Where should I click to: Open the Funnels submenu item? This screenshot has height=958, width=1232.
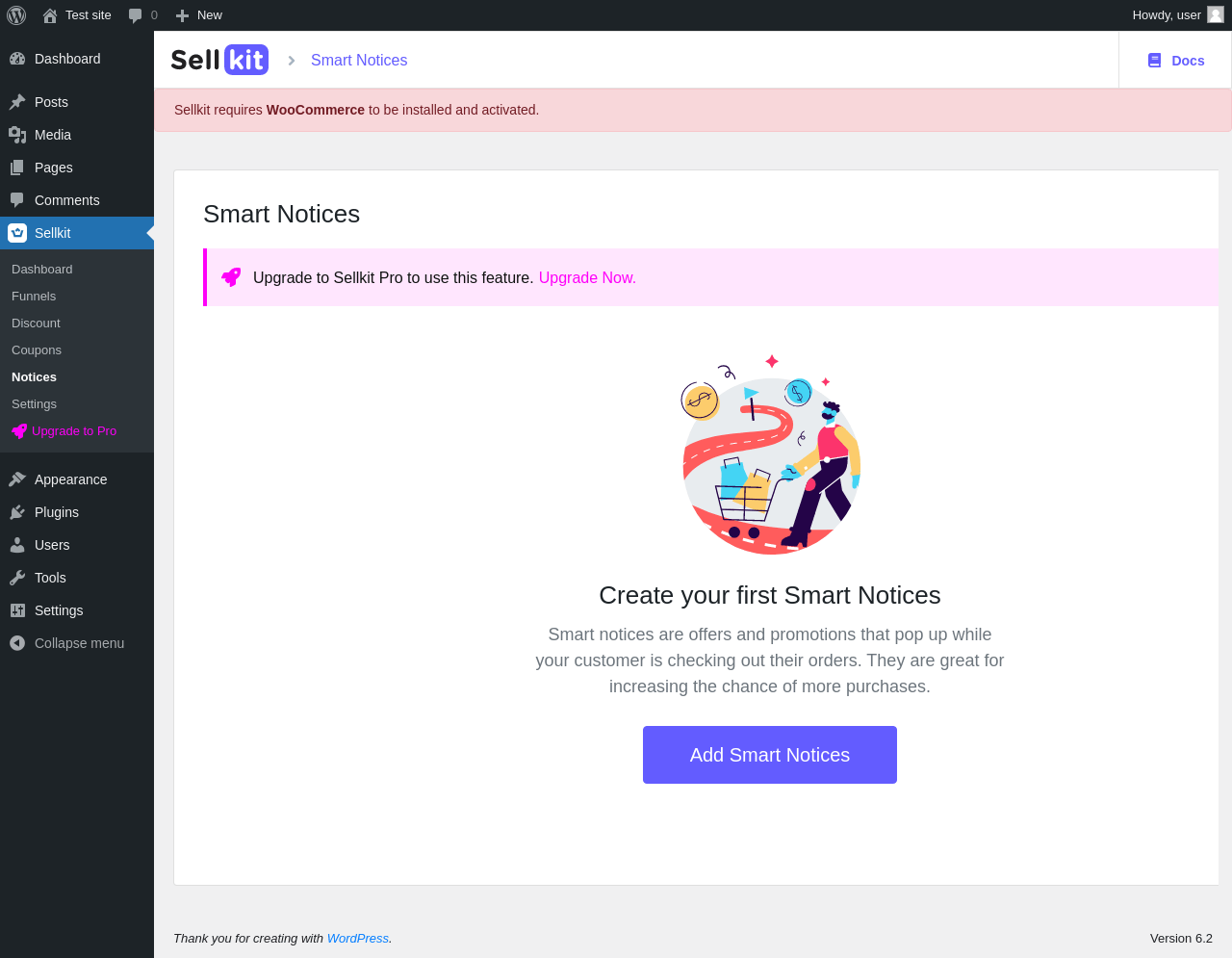click(34, 297)
